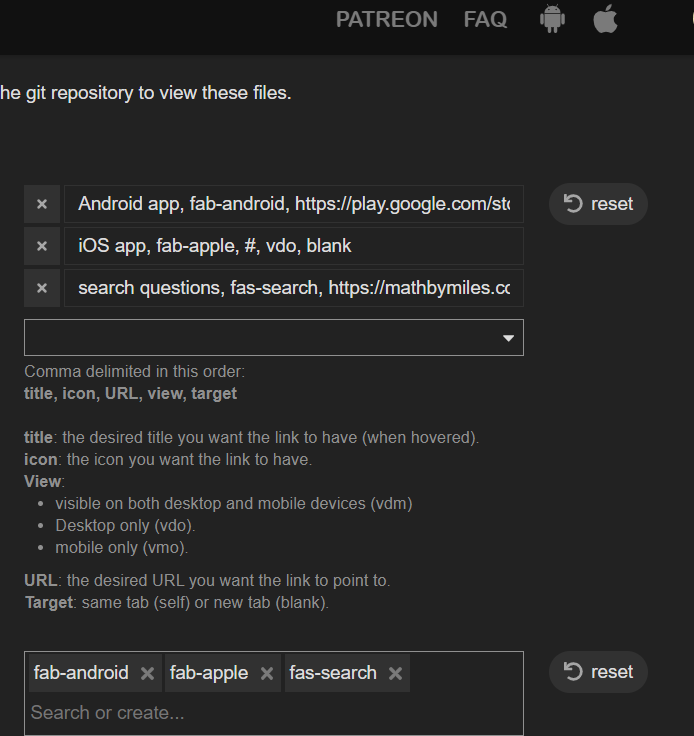Open the empty link dropdown arrow
Screen dimensions: 694x736
point(508,338)
